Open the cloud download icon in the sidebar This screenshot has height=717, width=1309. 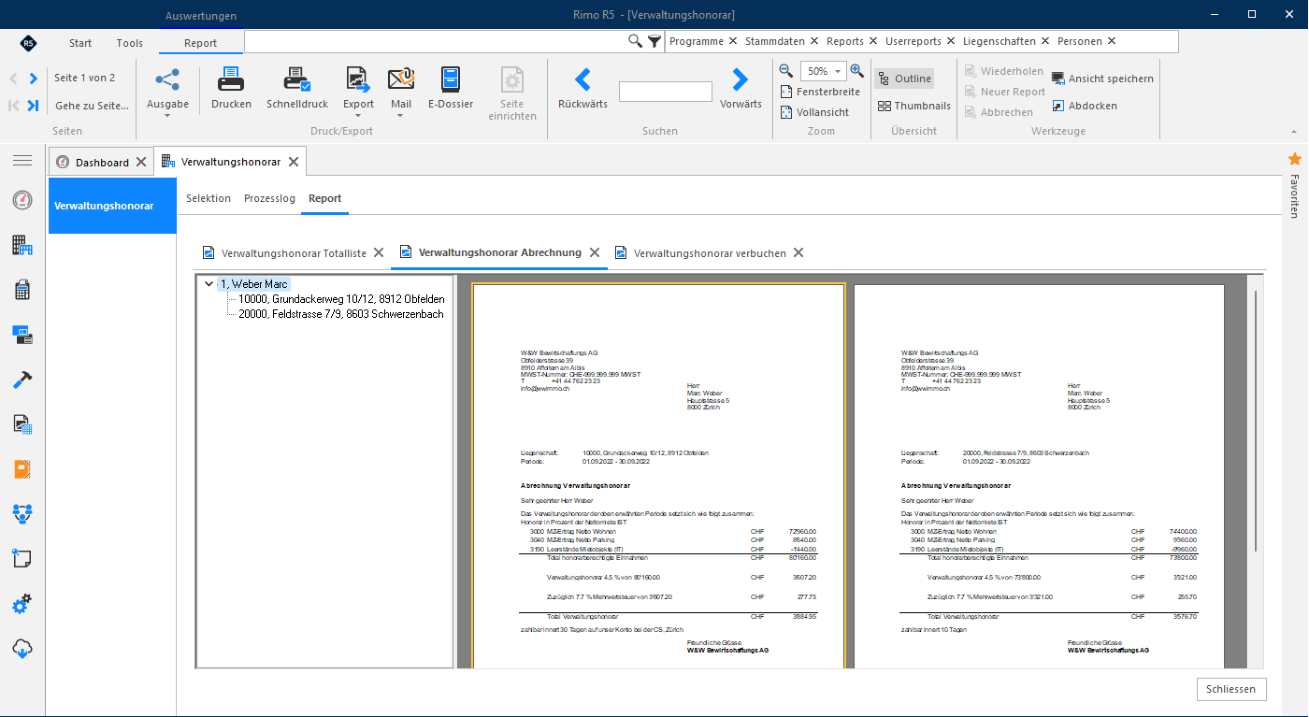point(22,649)
